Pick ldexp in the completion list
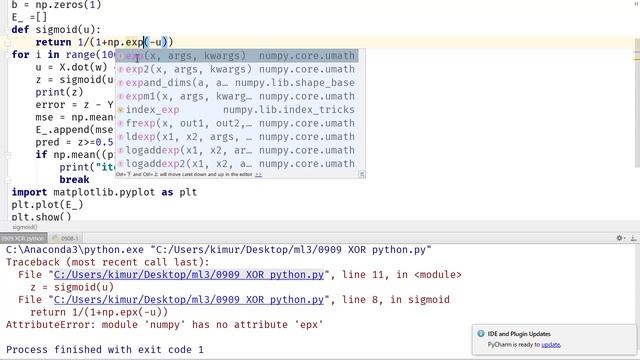The width and height of the screenshot is (640, 360). pyautogui.click(x=237, y=136)
